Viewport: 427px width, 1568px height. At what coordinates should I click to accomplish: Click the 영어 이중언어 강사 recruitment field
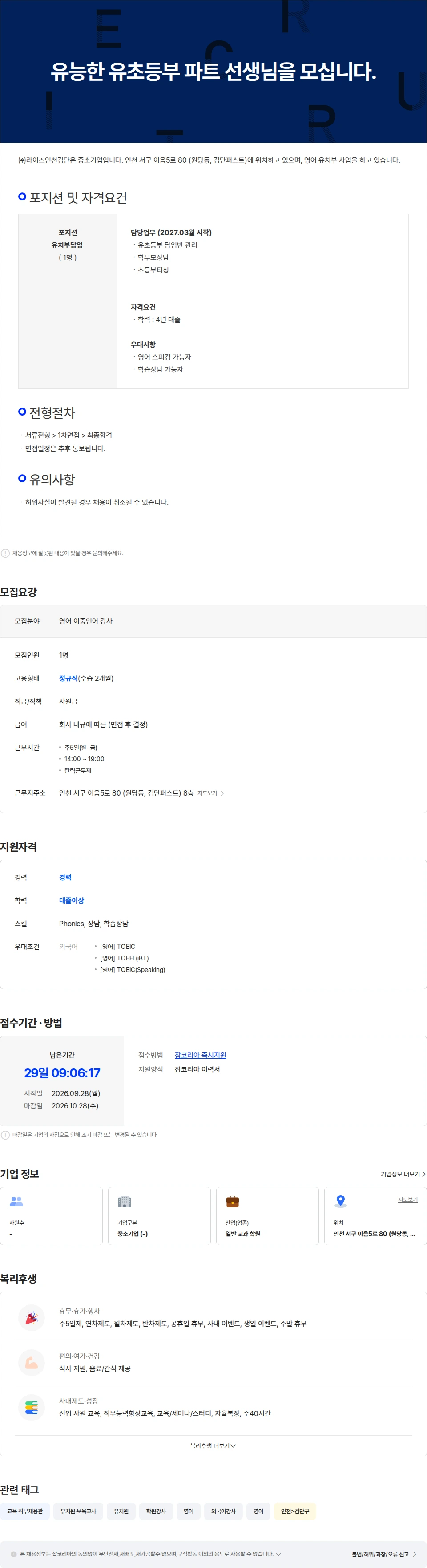click(x=86, y=621)
